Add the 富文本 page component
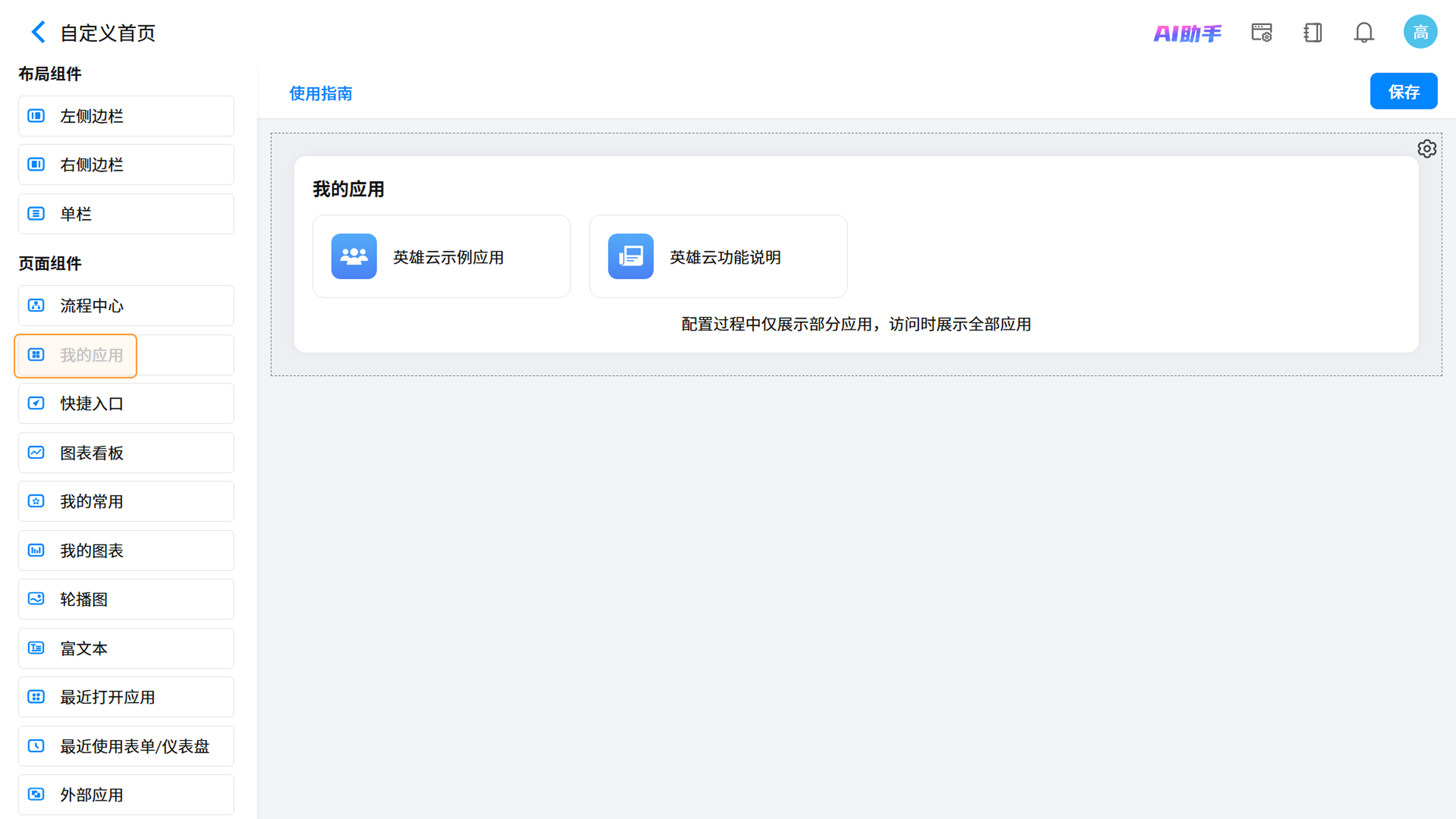Screen dimensions: 1456x819 (x=126, y=648)
